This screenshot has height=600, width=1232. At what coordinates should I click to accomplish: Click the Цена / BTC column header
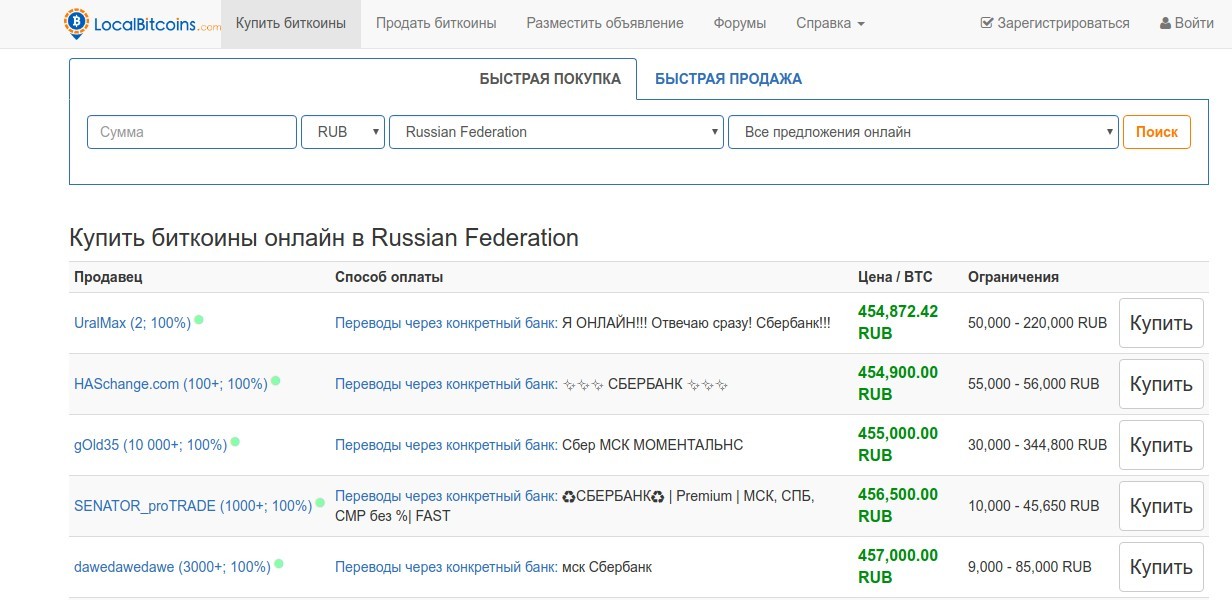[895, 277]
